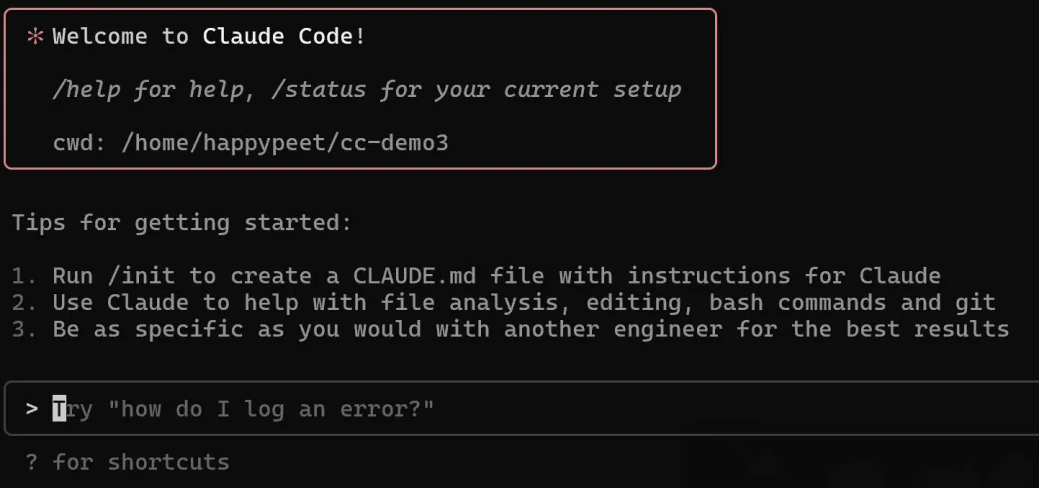
Task: Click the cwd path /home/happypeet/cc-demo3
Action: pos(285,143)
